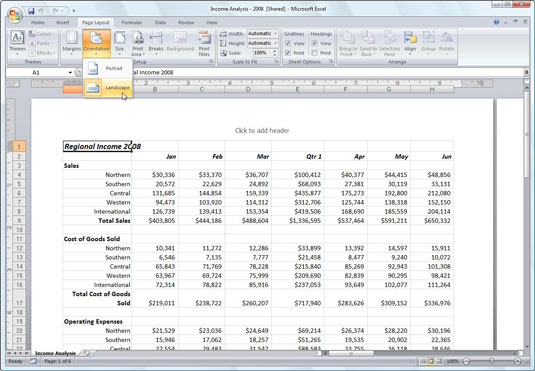535x371 pixels.
Task: Open theme Colors dropdown
Action: (41, 34)
